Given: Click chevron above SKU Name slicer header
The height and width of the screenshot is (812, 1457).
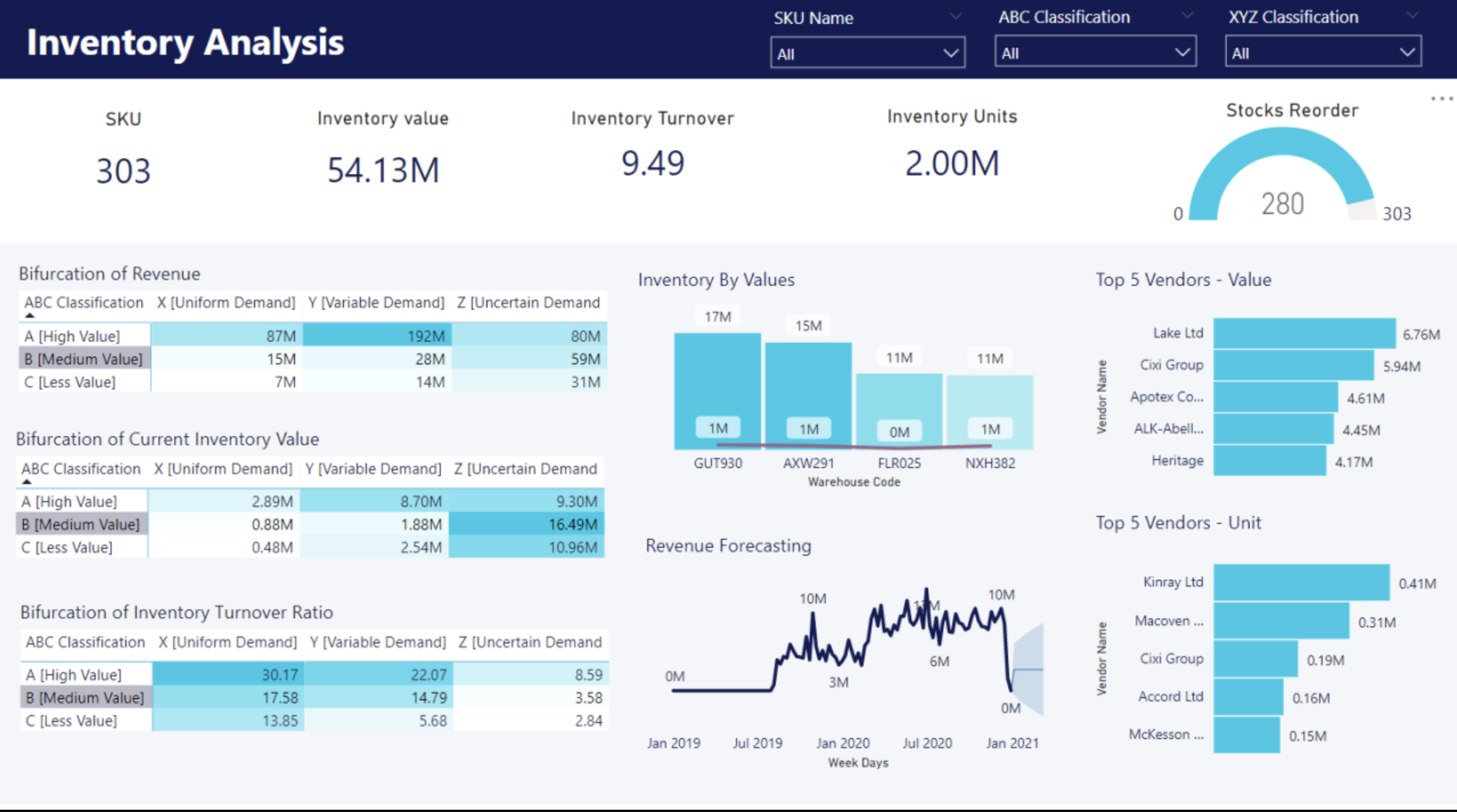Looking at the screenshot, I should click(x=955, y=16).
